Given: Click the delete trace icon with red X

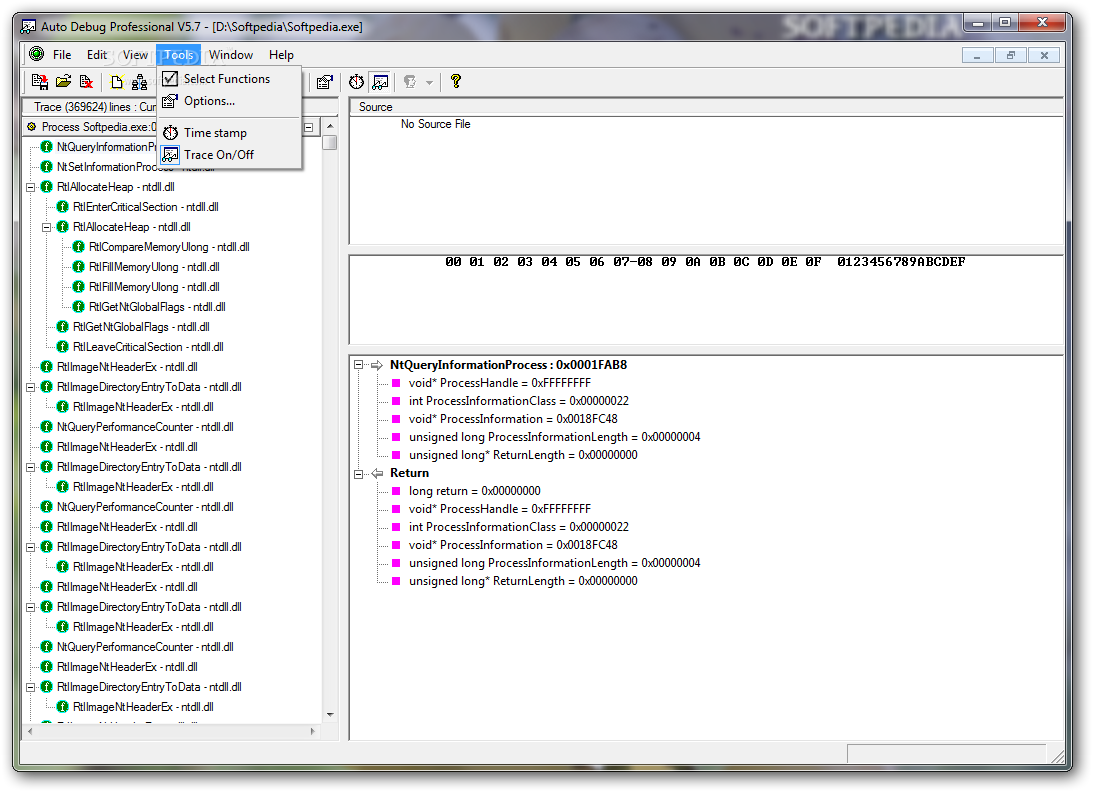Looking at the screenshot, I should coord(86,82).
